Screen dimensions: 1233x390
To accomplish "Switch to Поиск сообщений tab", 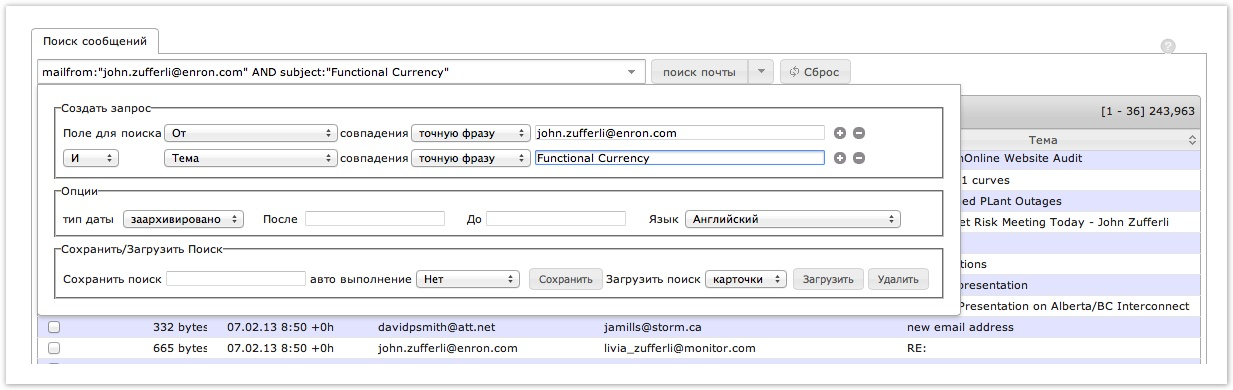I will coord(95,41).
